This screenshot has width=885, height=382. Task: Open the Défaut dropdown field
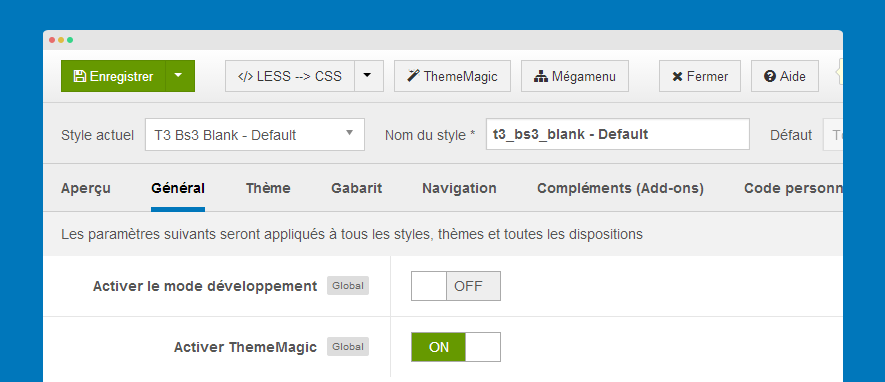tap(833, 135)
